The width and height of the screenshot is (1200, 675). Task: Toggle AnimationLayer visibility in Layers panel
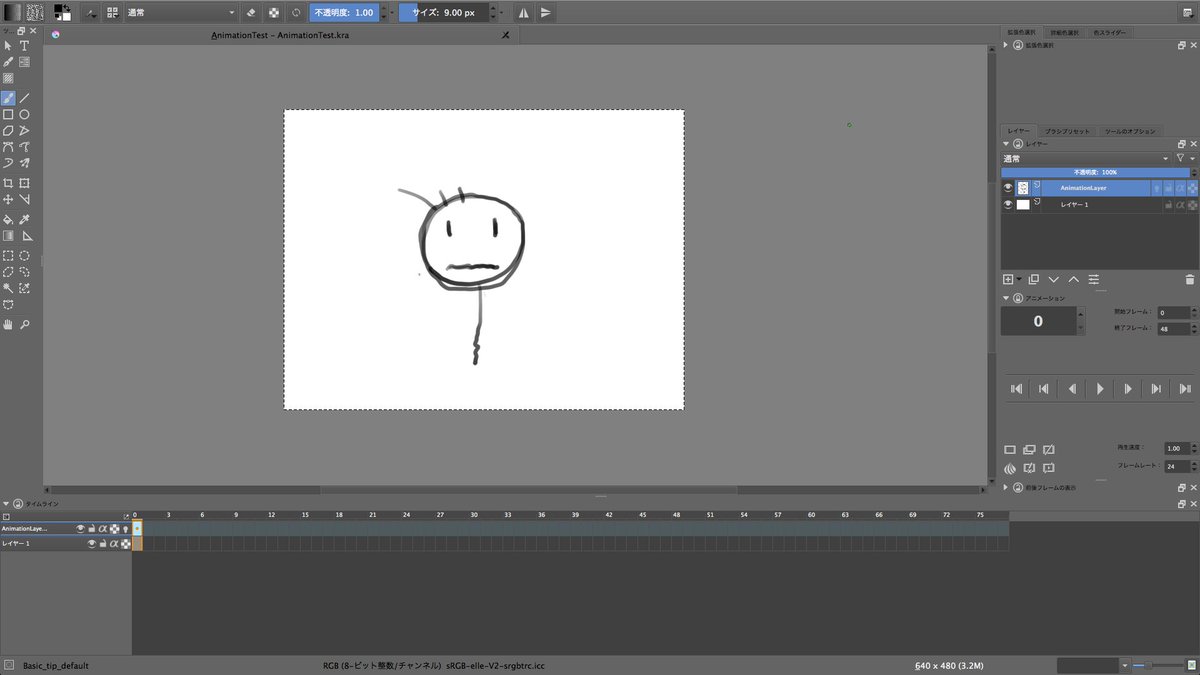click(1008, 188)
